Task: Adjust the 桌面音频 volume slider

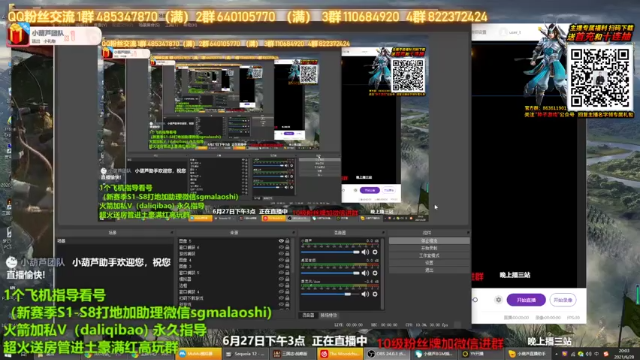Action: pyautogui.click(x=330, y=273)
